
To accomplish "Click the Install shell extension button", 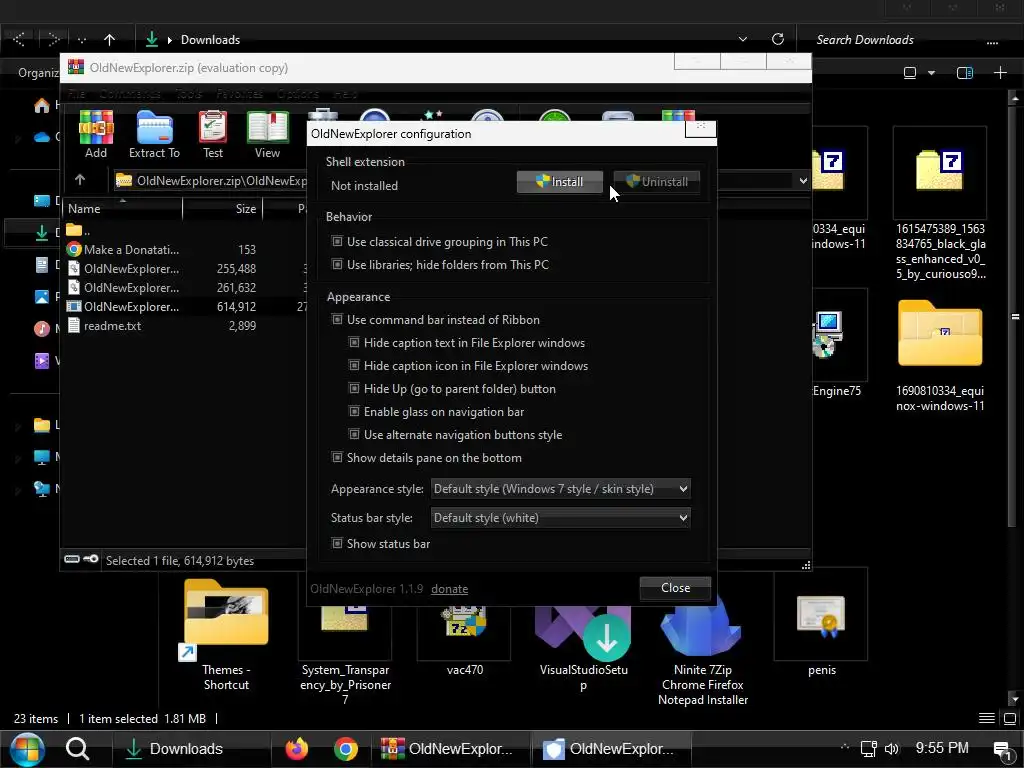I will (x=560, y=182).
